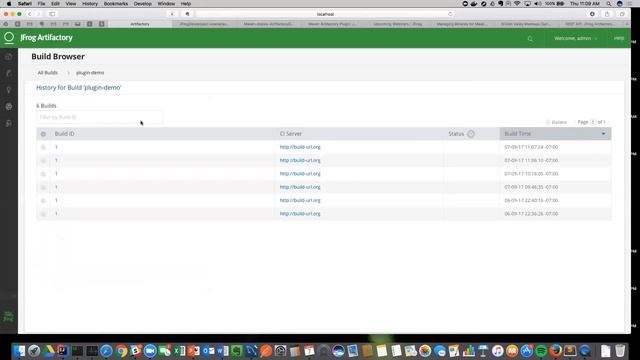Image resolution: width=640 pixels, height=360 pixels.
Task: Click the Help link in green header
Action: point(619,38)
